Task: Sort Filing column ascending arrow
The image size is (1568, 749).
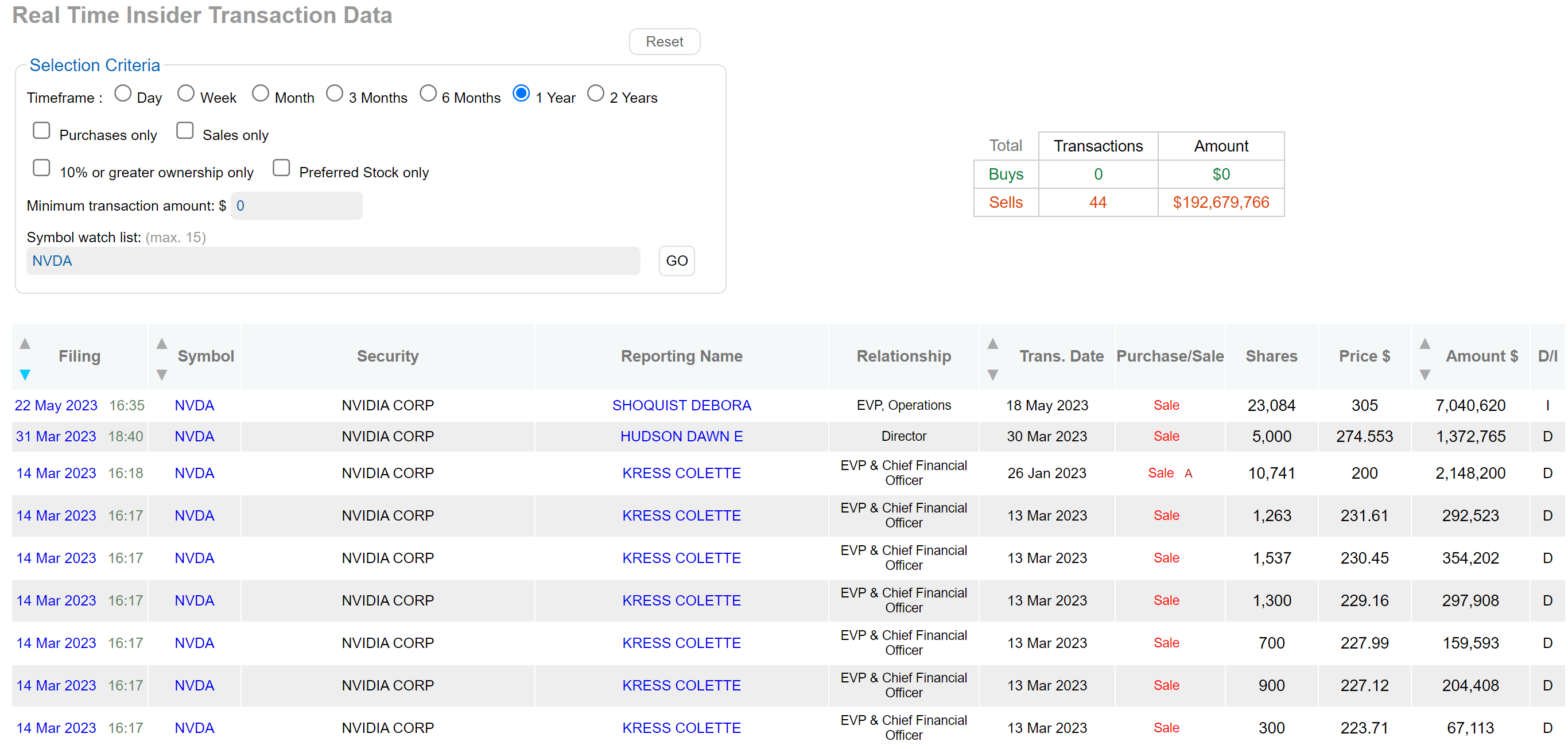Action: [x=25, y=343]
